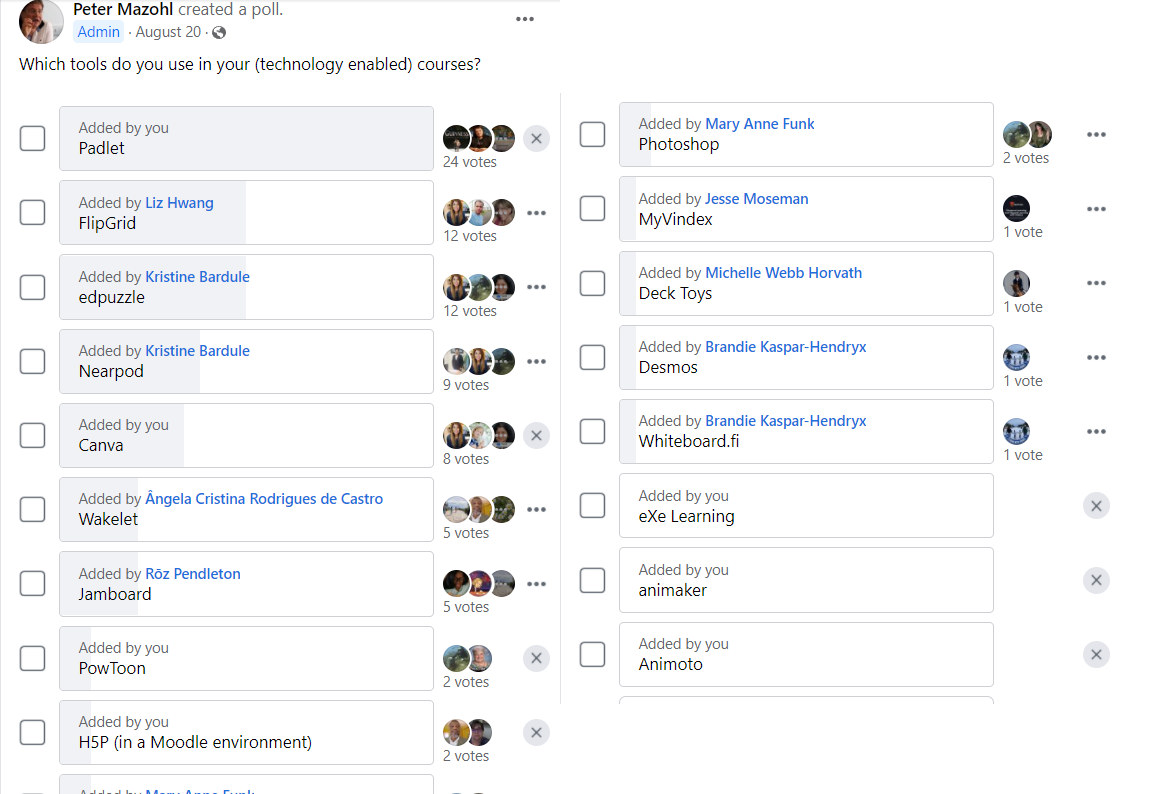Remove the Canva poll option
The height and width of the screenshot is (794, 1151).
537,436
